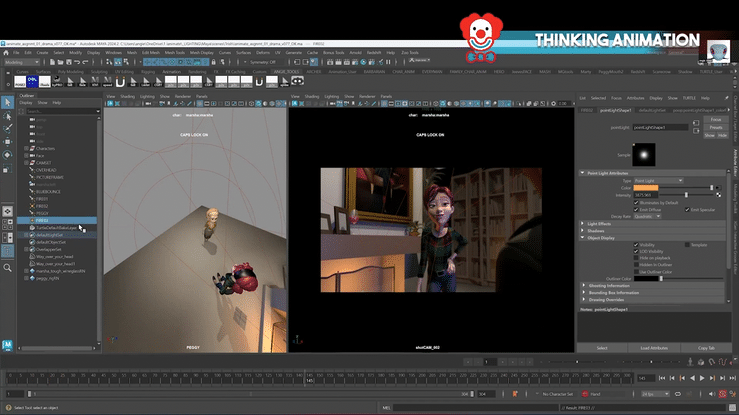The image size is (739, 415).
Task: Click the Save scene icon
Action: 69,62
